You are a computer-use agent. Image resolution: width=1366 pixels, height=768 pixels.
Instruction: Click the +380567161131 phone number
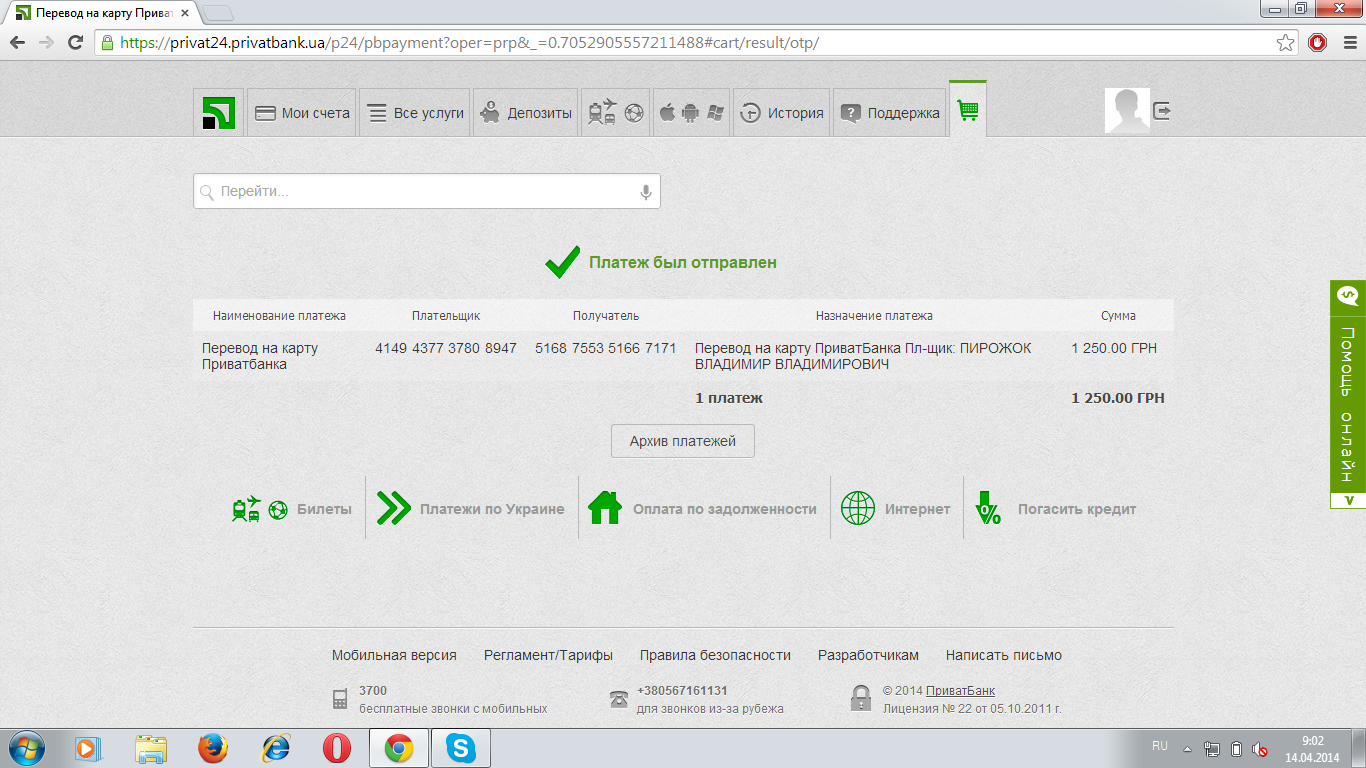coord(682,691)
